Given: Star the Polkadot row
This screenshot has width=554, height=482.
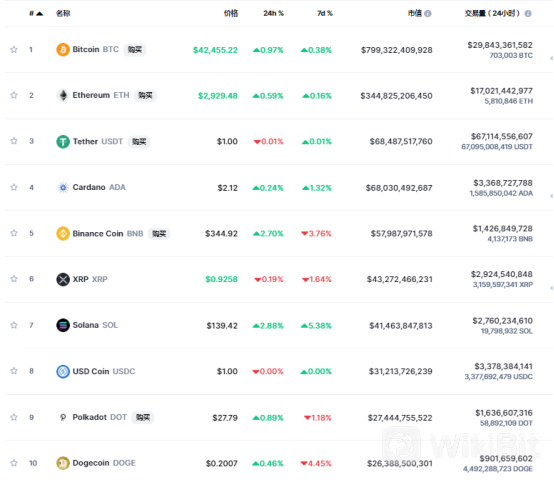Looking at the screenshot, I should click(x=14, y=417).
